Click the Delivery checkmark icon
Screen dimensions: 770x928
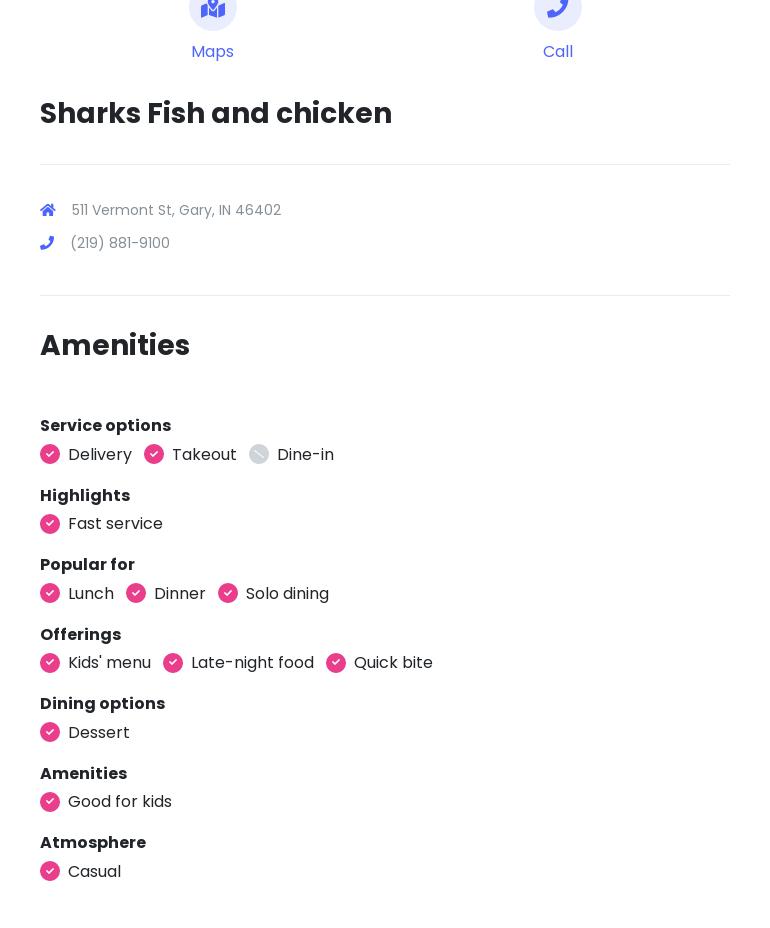coord(50,454)
